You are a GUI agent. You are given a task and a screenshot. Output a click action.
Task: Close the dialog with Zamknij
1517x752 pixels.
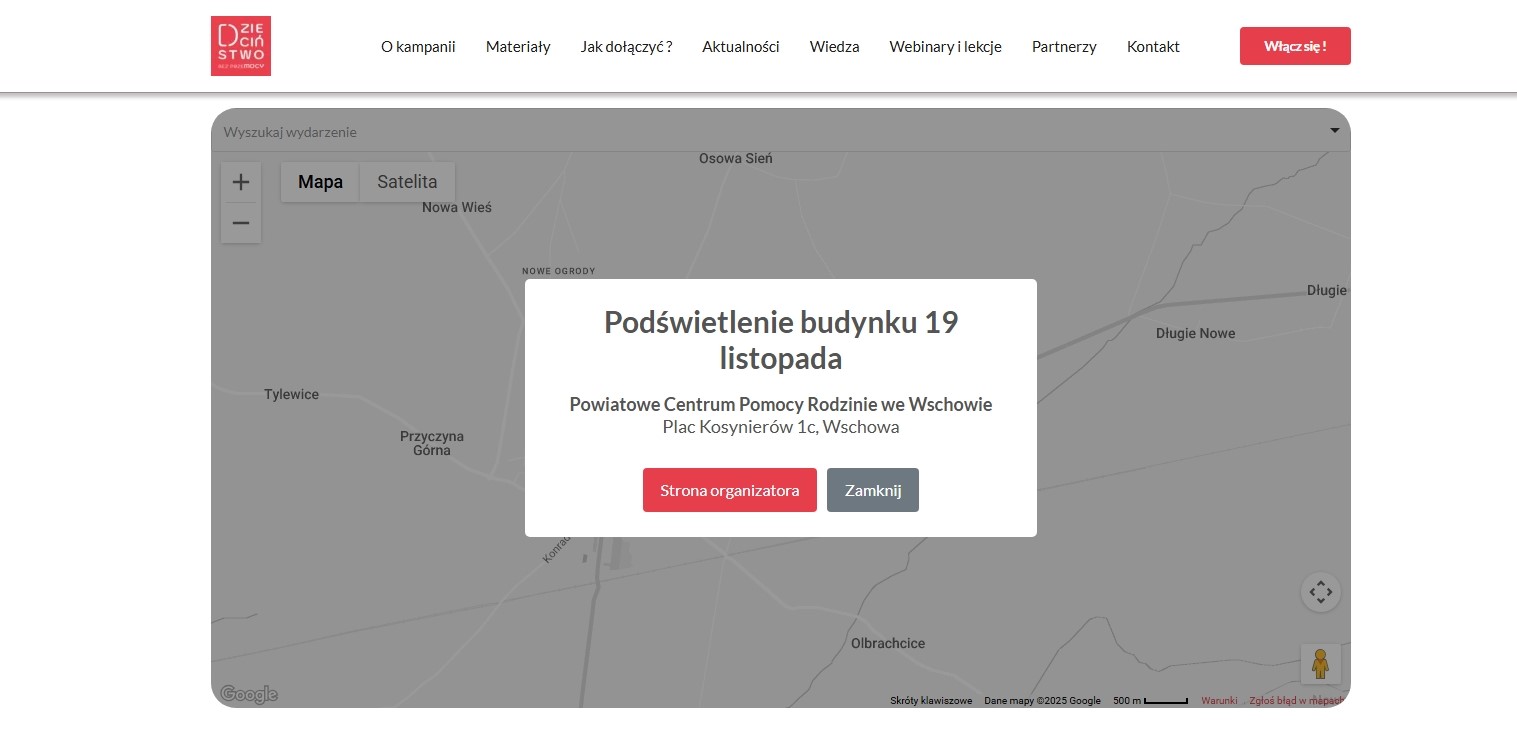pyautogui.click(x=873, y=490)
